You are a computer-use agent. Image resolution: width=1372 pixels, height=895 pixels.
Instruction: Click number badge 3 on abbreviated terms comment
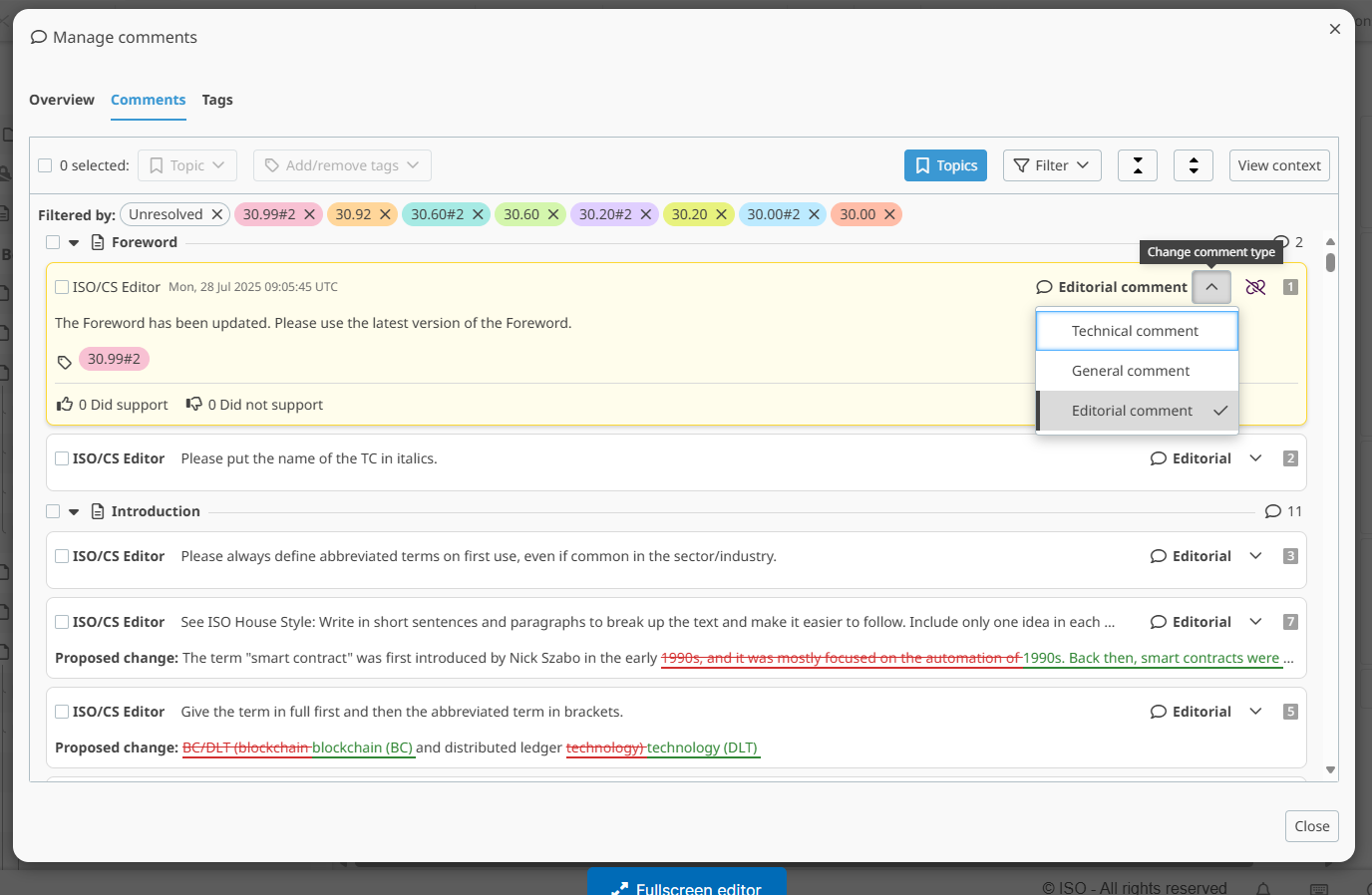click(x=1290, y=556)
